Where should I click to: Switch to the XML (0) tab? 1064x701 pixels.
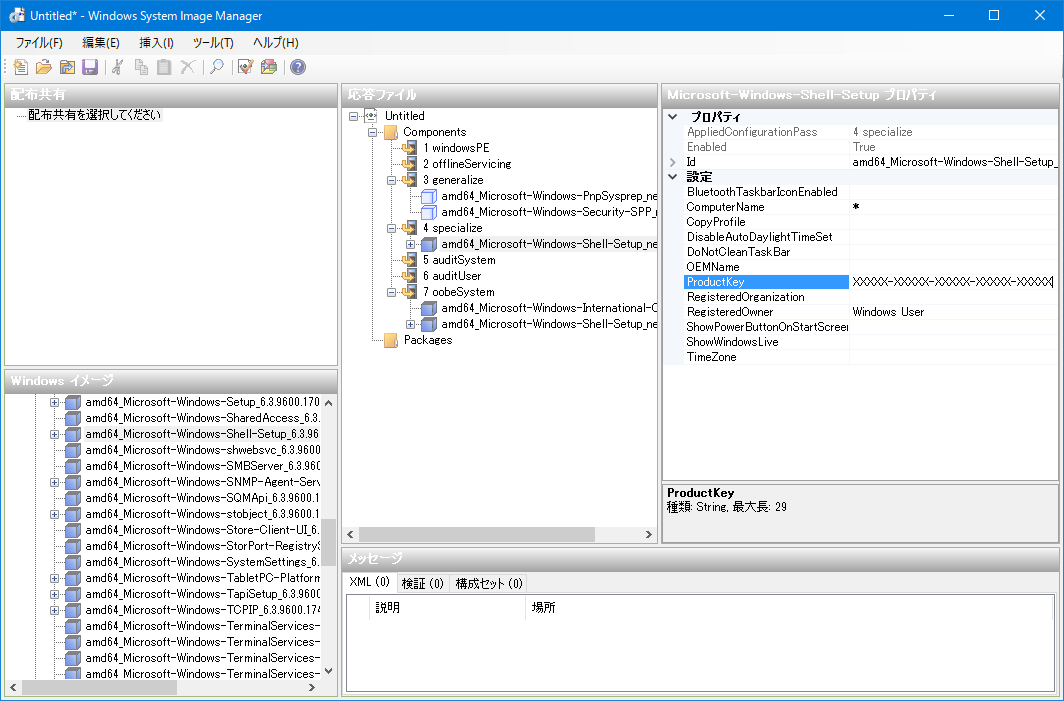370,582
